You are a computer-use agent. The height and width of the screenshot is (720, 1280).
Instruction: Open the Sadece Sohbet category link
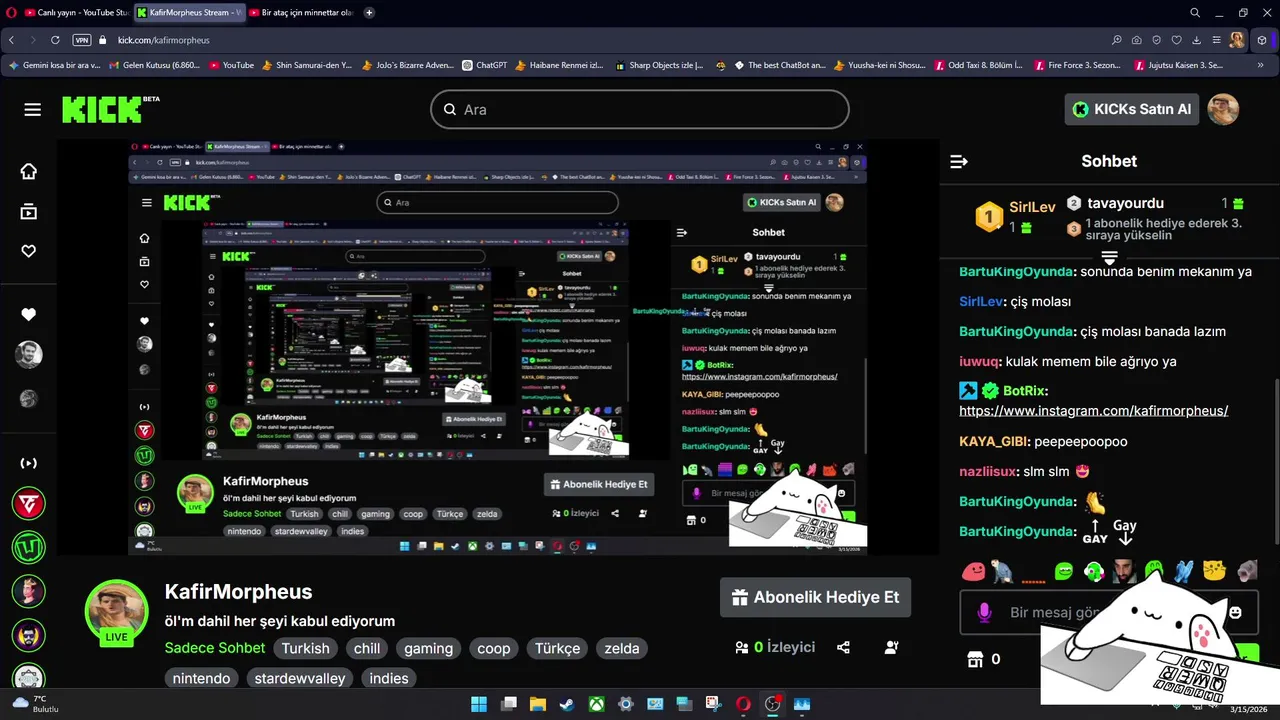coord(215,648)
